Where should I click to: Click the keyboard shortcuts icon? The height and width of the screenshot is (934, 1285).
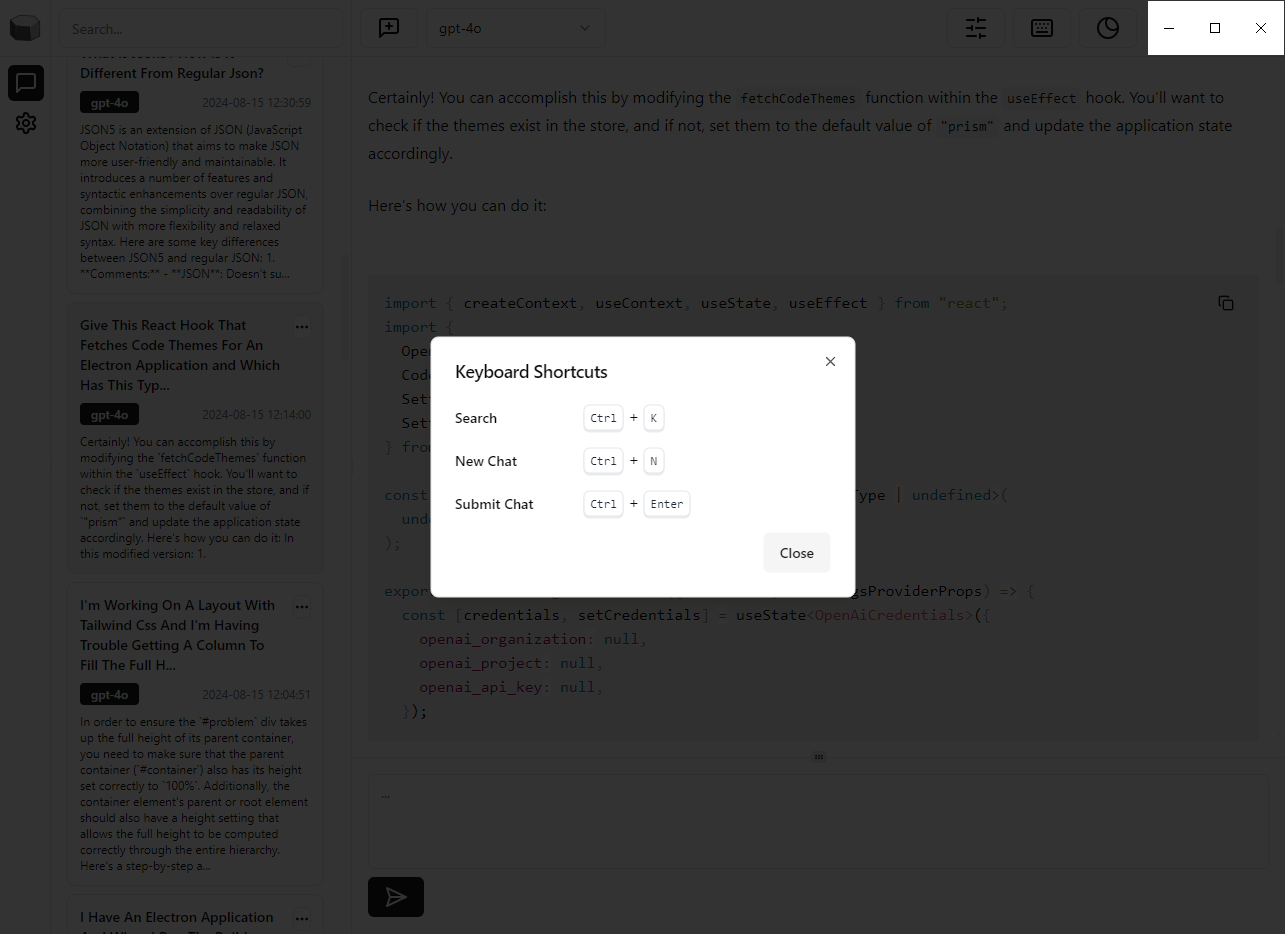pos(1041,28)
